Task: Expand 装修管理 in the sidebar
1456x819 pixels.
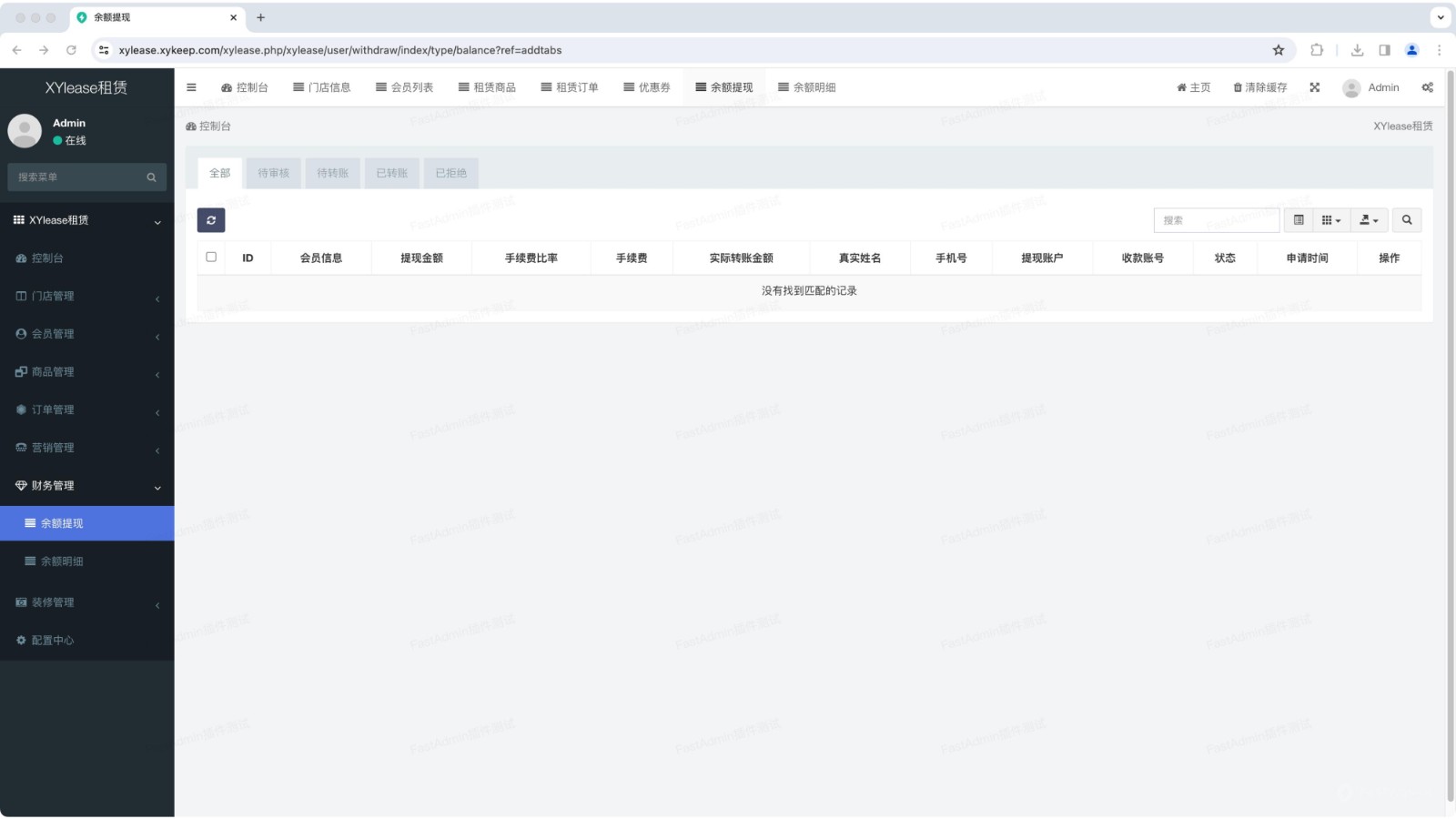Action: coord(87,602)
